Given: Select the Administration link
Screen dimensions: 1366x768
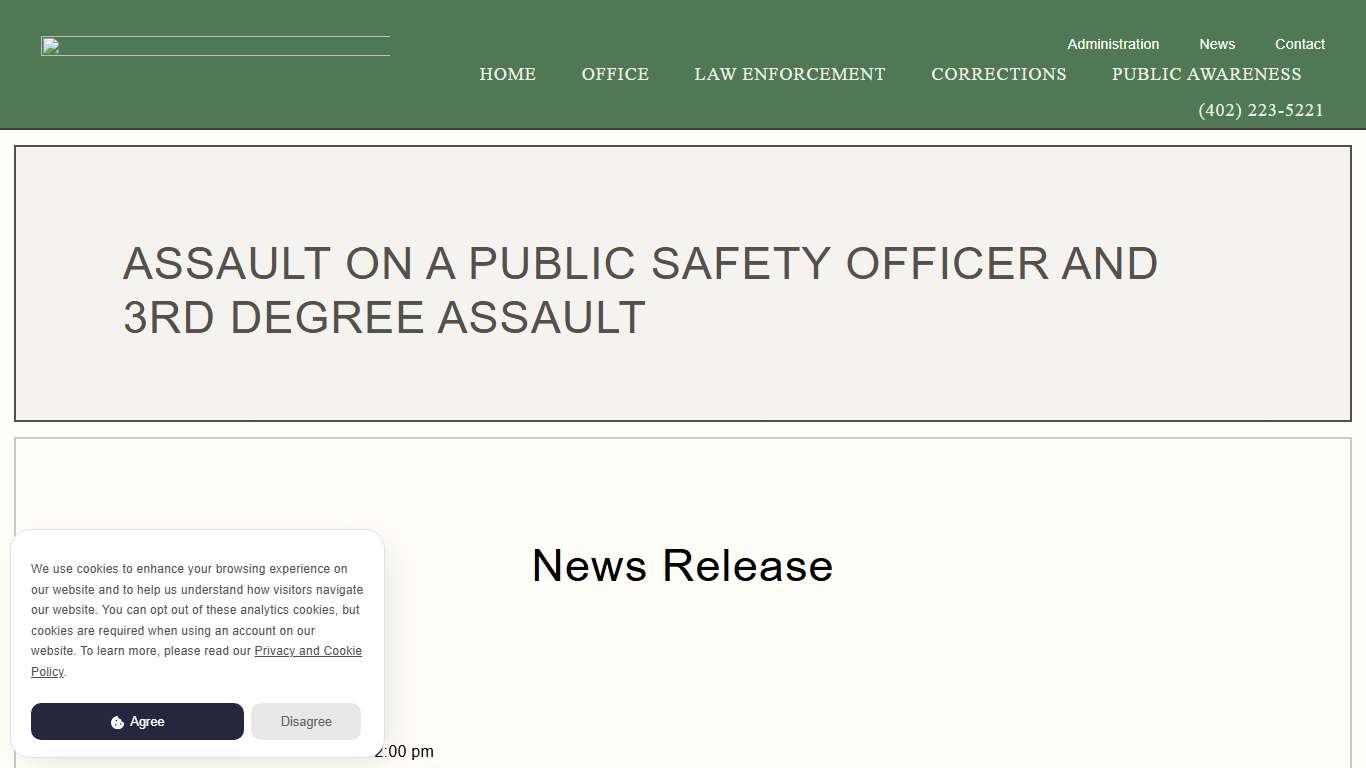Looking at the screenshot, I should pyautogui.click(x=1112, y=44).
